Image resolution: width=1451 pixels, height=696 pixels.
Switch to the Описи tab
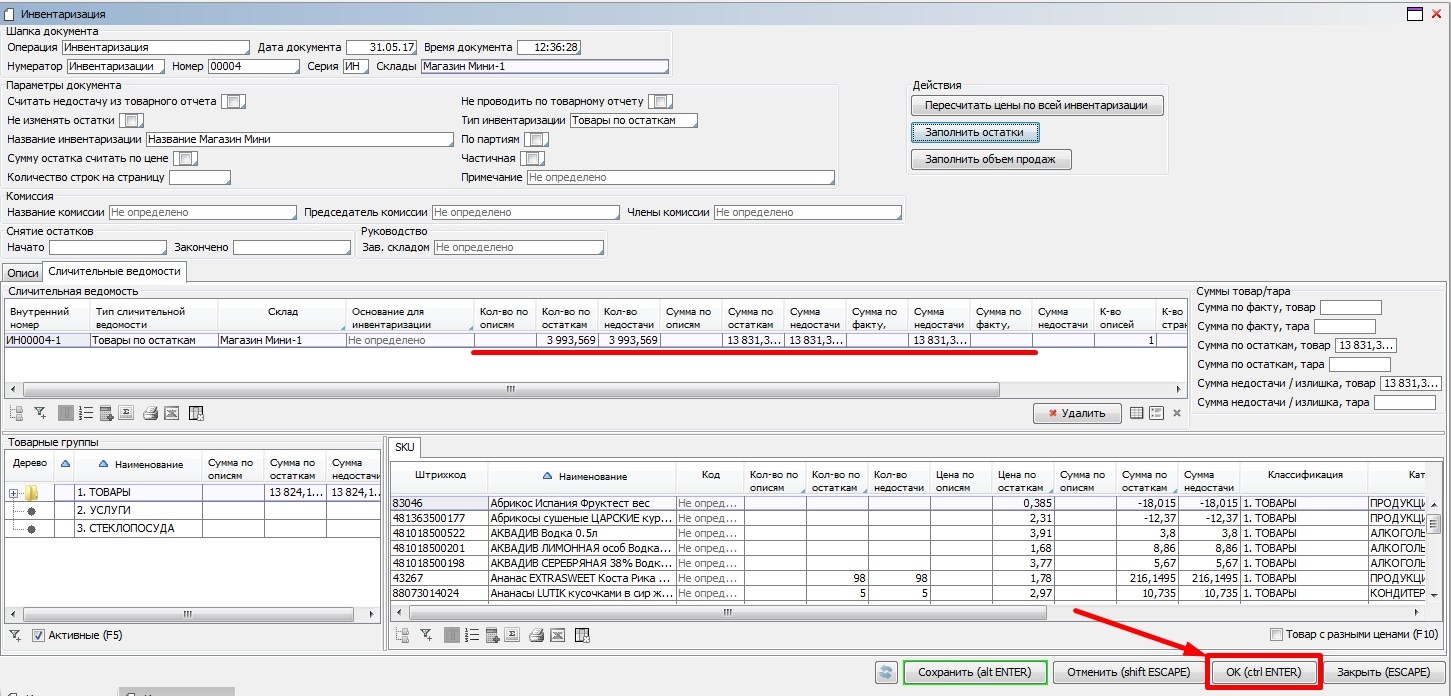[x=23, y=273]
